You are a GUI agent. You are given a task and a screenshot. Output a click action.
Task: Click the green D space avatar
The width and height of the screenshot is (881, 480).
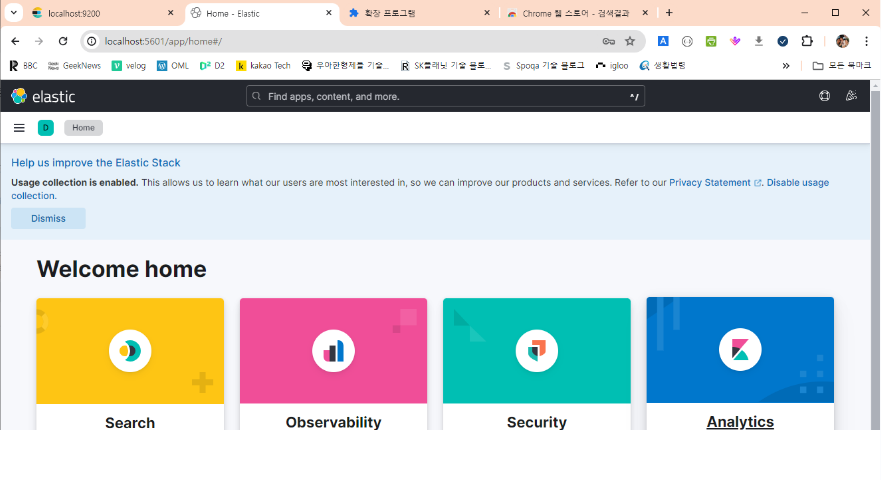(x=46, y=128)
